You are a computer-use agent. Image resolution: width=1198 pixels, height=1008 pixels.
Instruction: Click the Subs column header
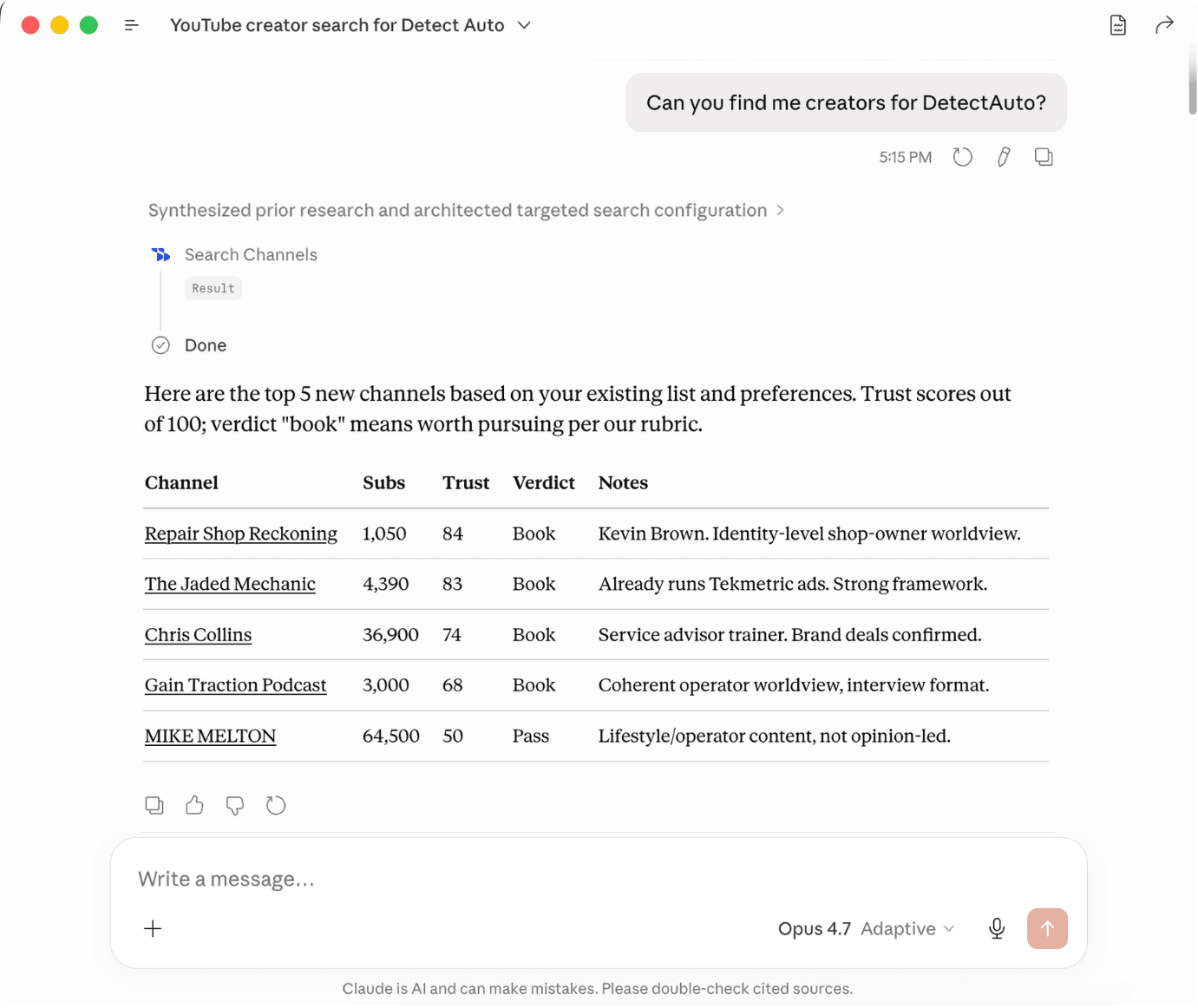[x=383, y=483]
